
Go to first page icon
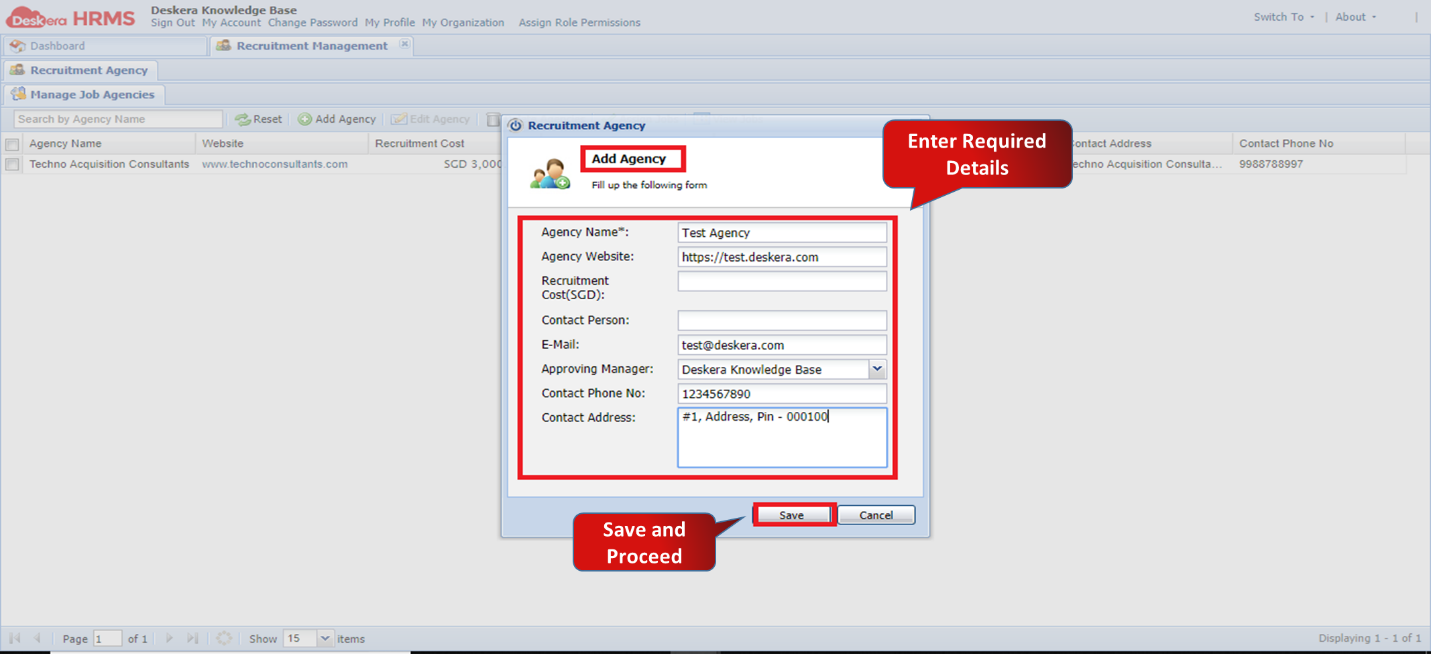click(14, 638)
